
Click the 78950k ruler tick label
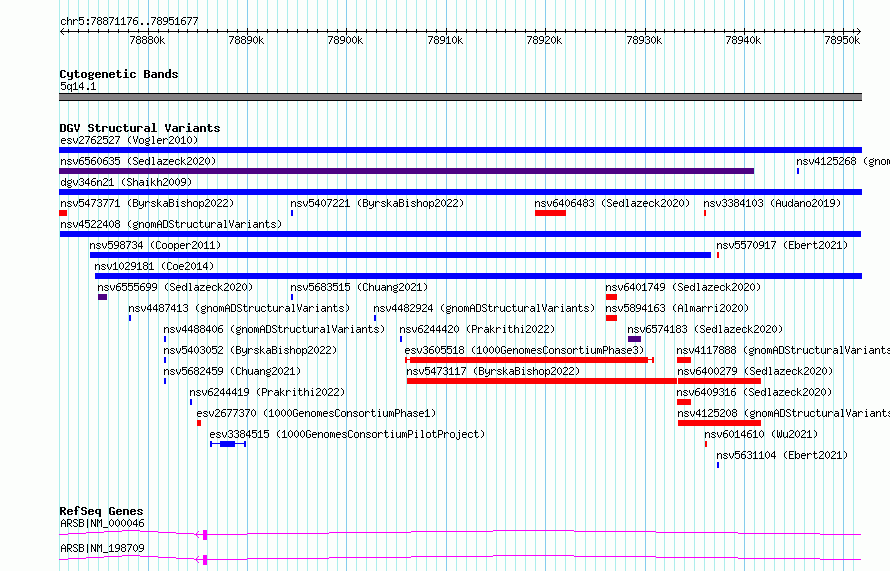click(842, 40)
